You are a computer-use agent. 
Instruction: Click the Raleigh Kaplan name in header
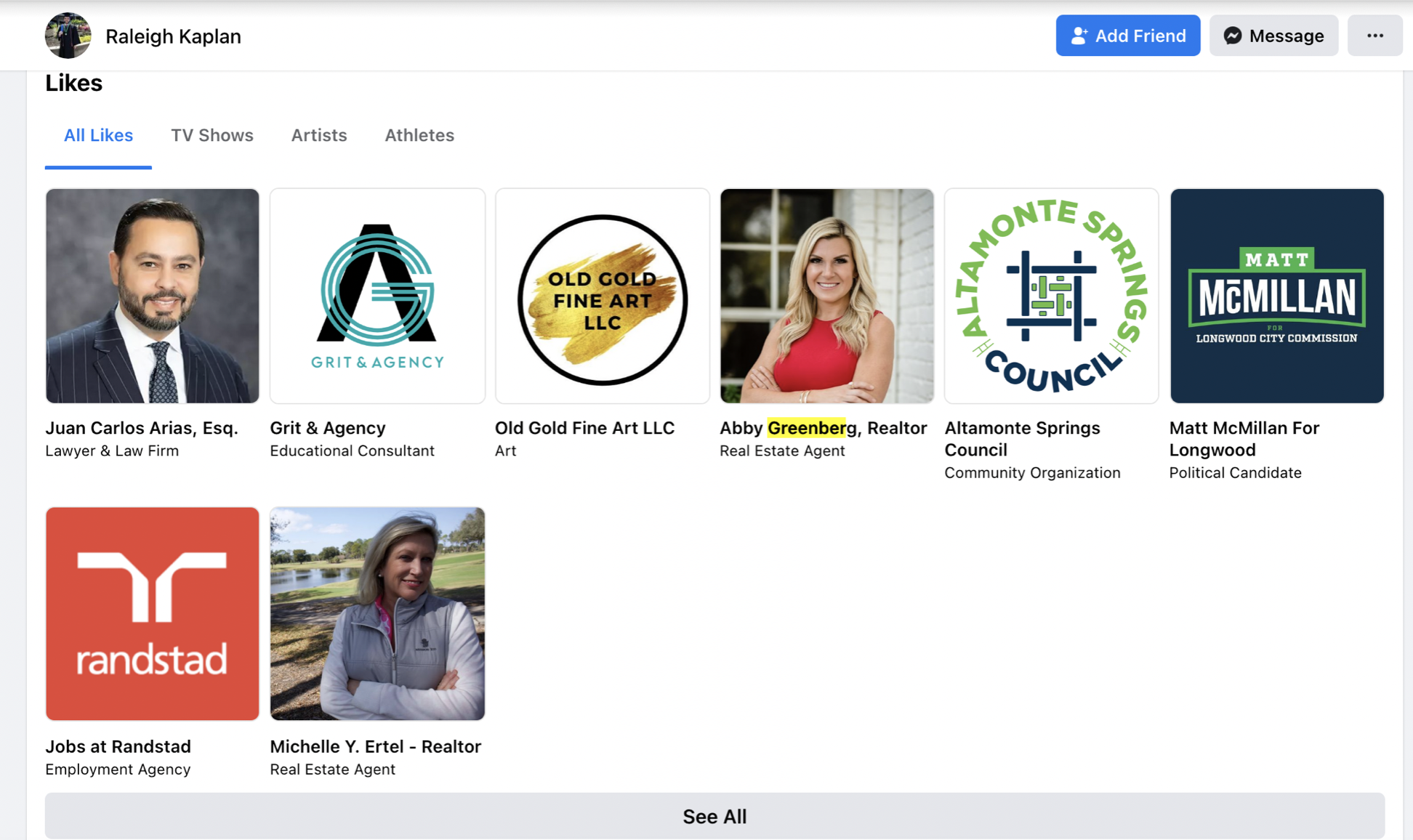click(173, 36)
